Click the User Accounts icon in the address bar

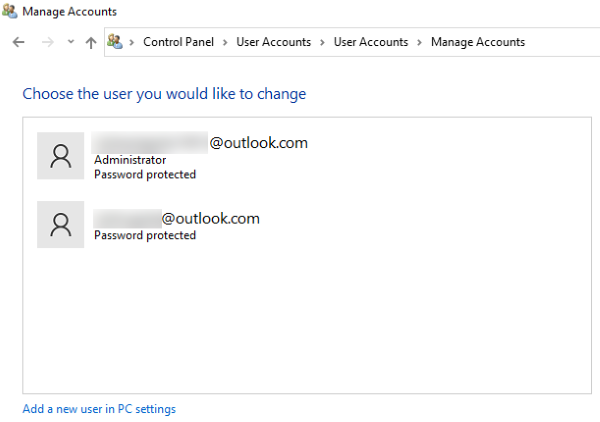point(115,42)
